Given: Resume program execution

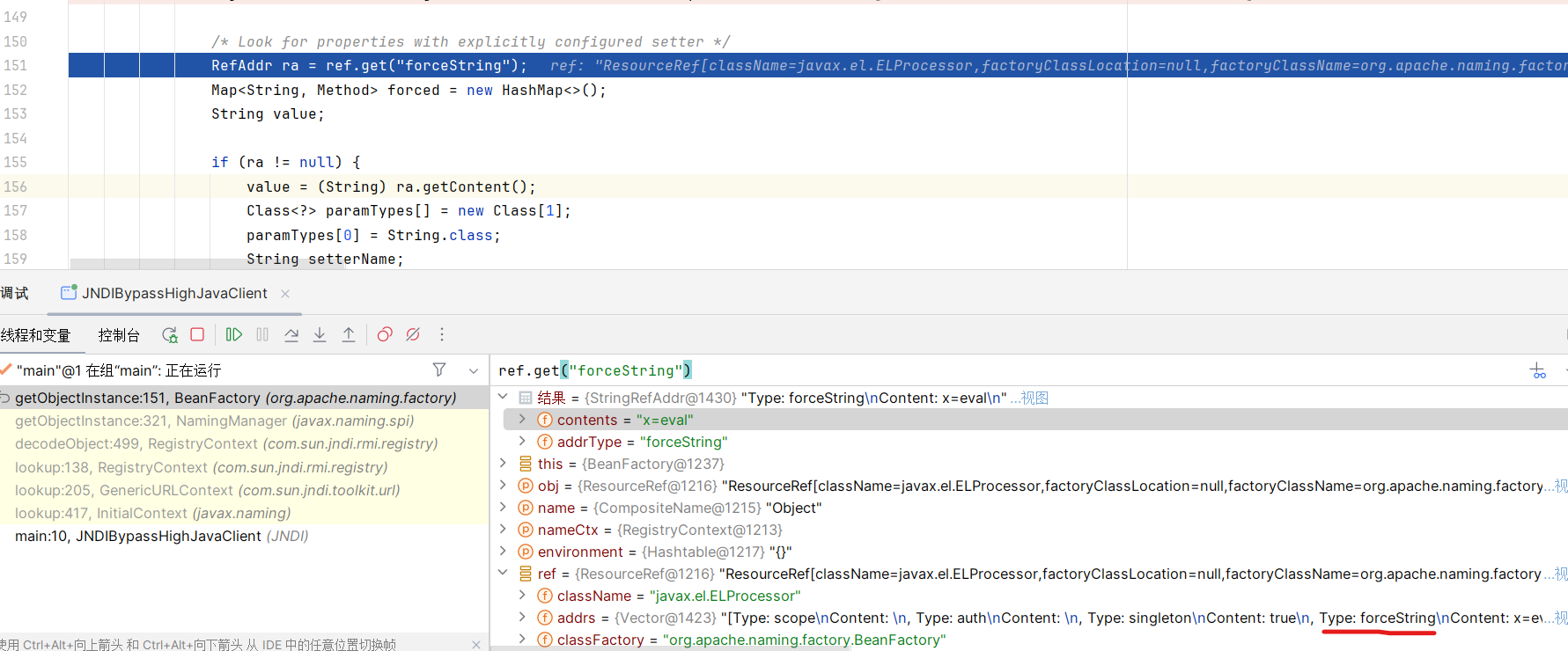Looking at the screenshot, I should [233, 334].
